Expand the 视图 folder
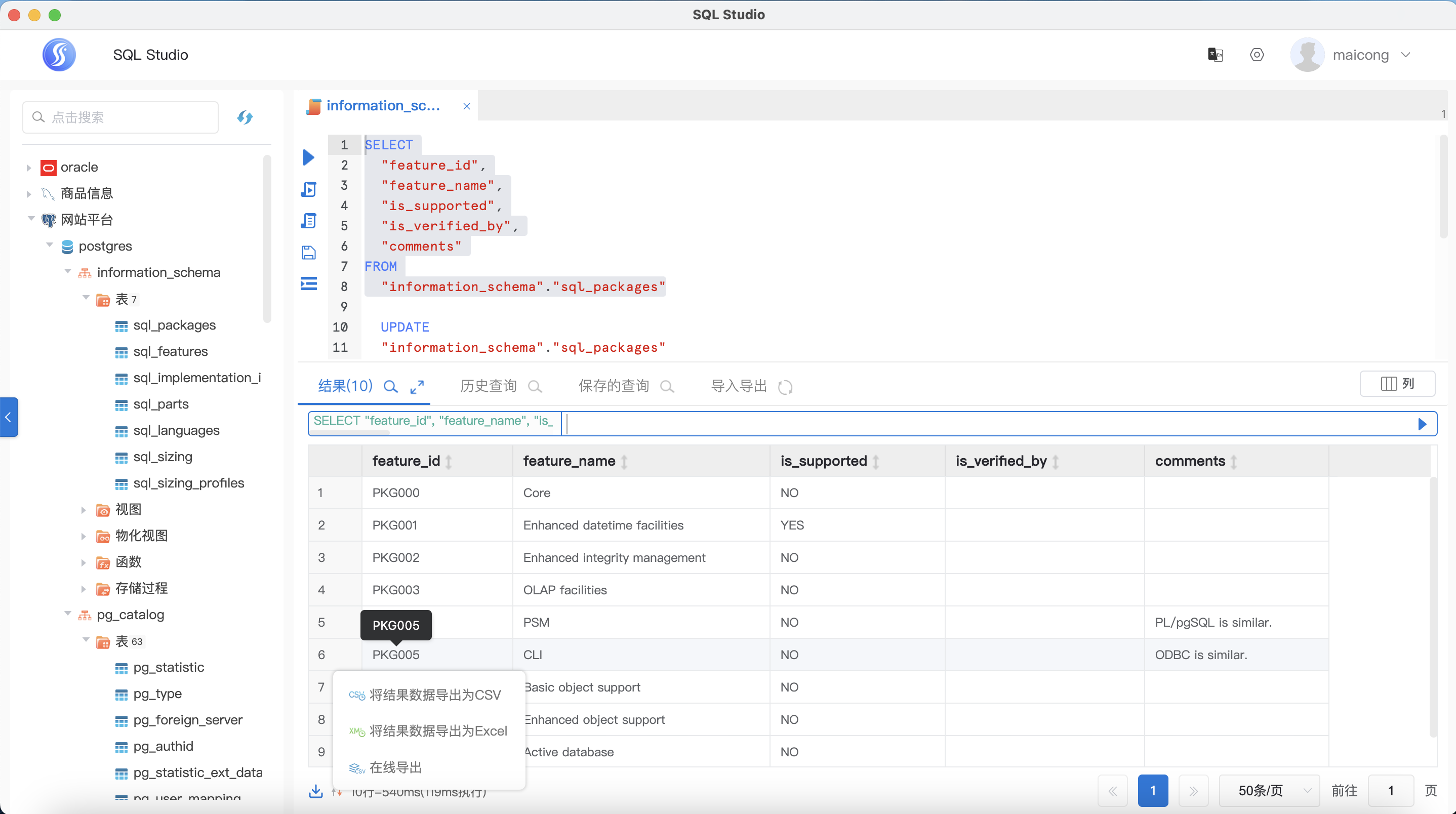 84,510
